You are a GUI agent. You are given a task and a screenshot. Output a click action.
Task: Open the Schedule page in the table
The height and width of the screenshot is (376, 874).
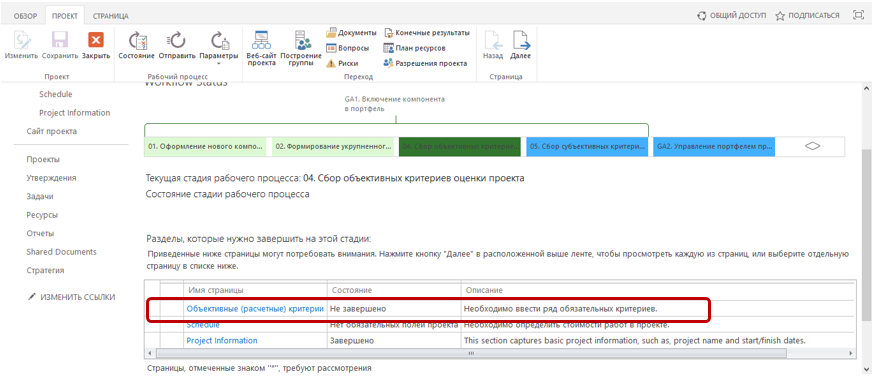click(x=203, y=325)
